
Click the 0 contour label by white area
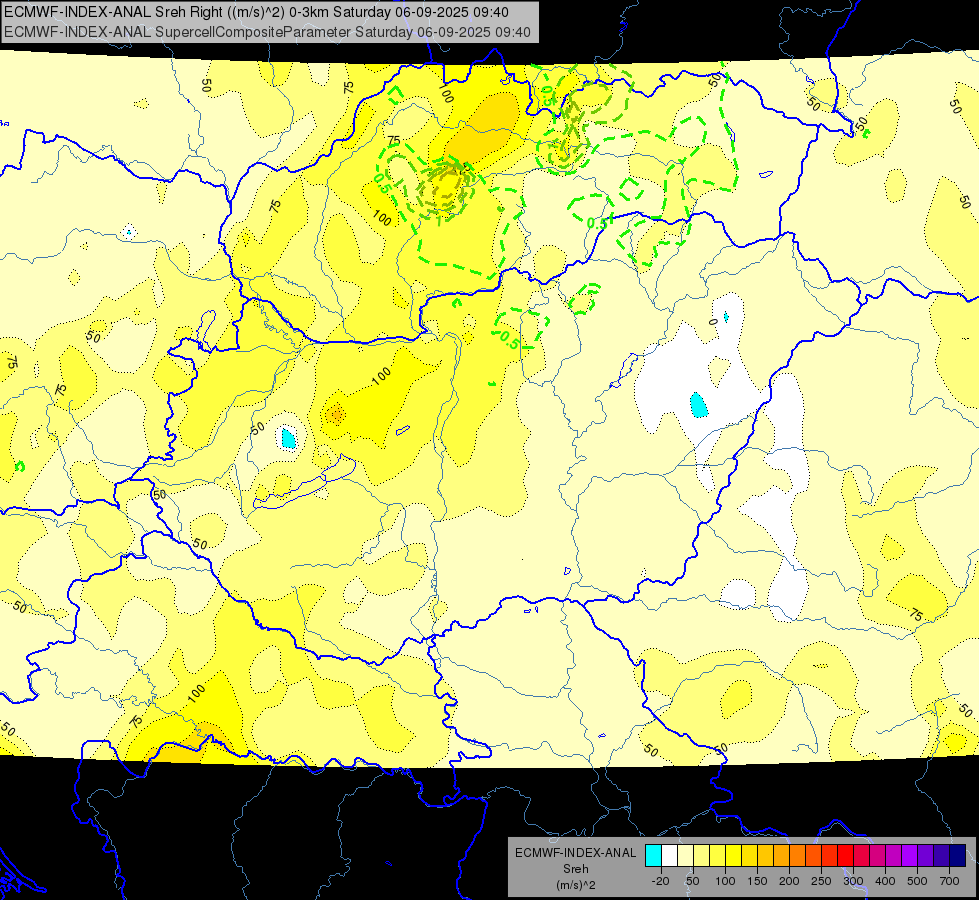pyautogui.click(x=713, y=322)
